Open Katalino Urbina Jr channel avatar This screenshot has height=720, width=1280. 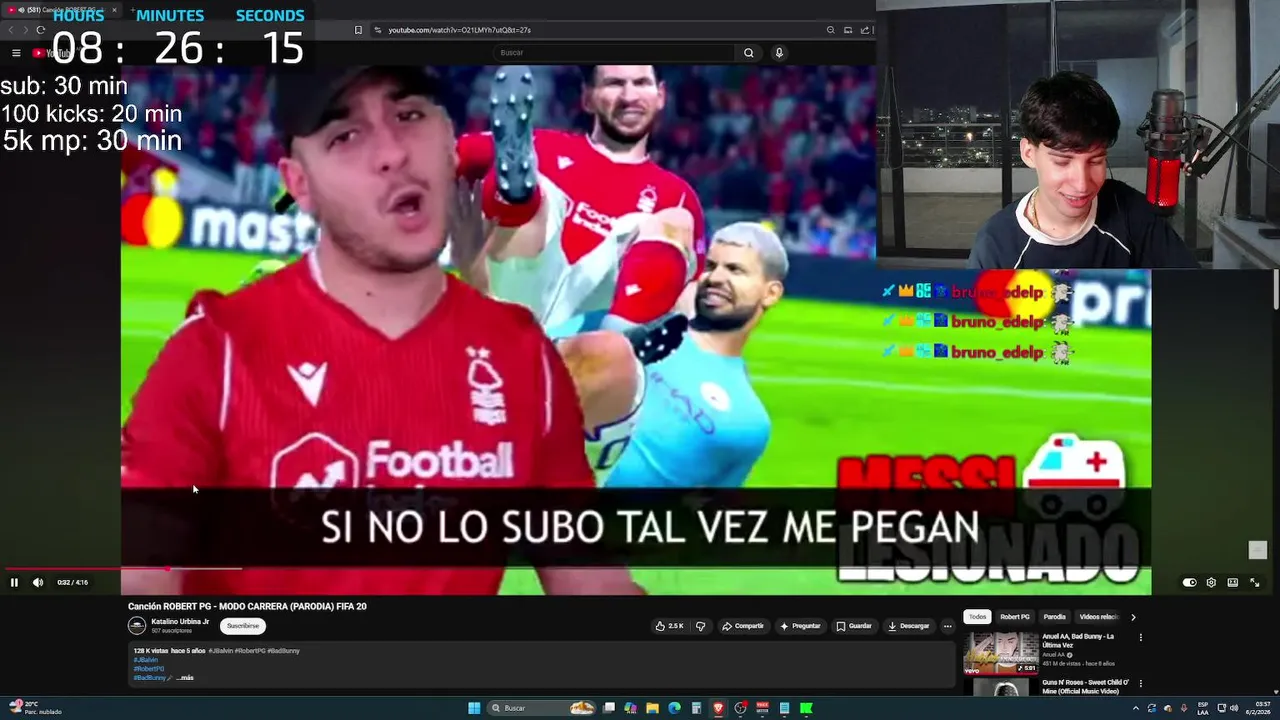tap(137, 626)
